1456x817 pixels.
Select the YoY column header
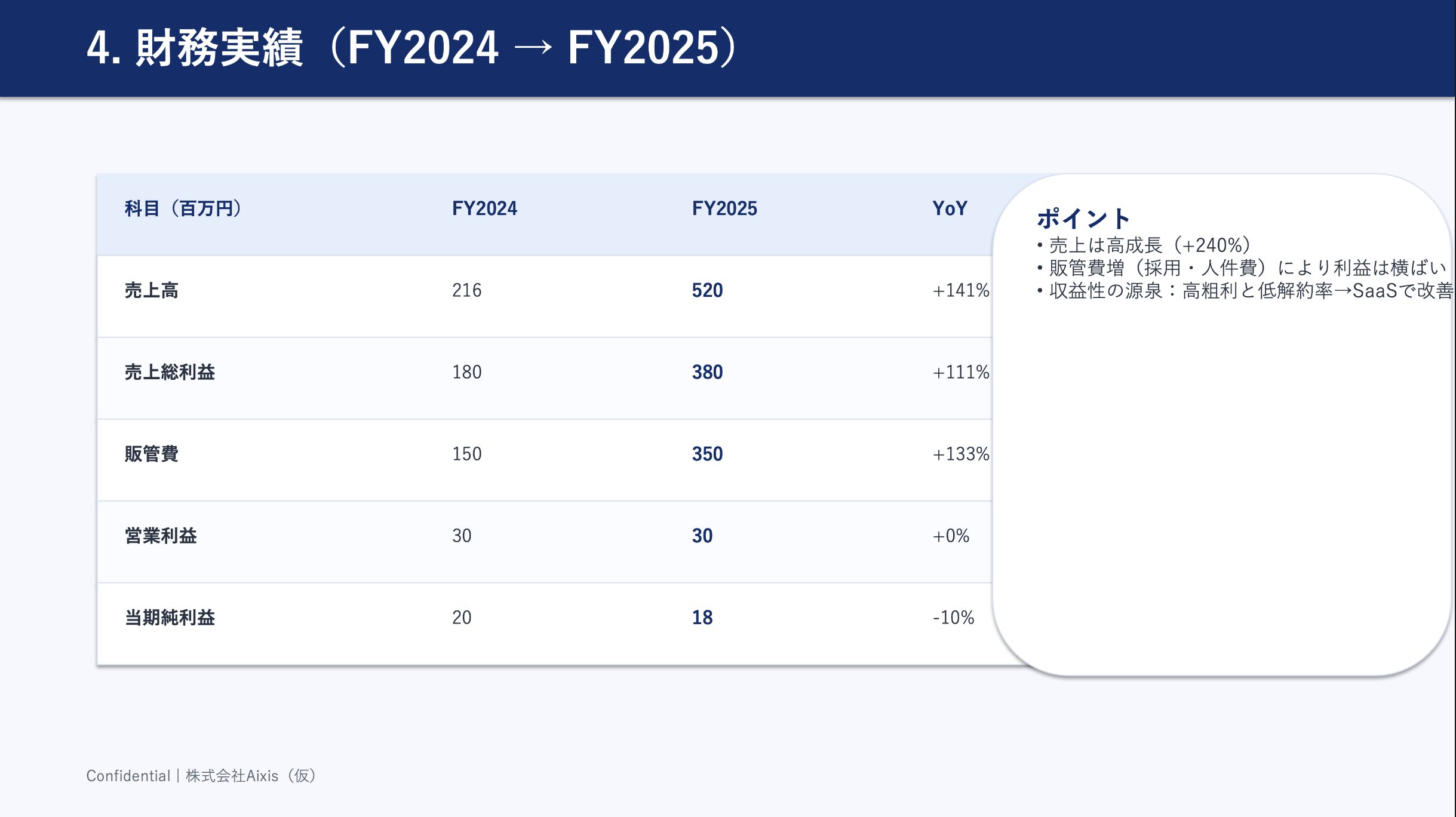point(950,208)
